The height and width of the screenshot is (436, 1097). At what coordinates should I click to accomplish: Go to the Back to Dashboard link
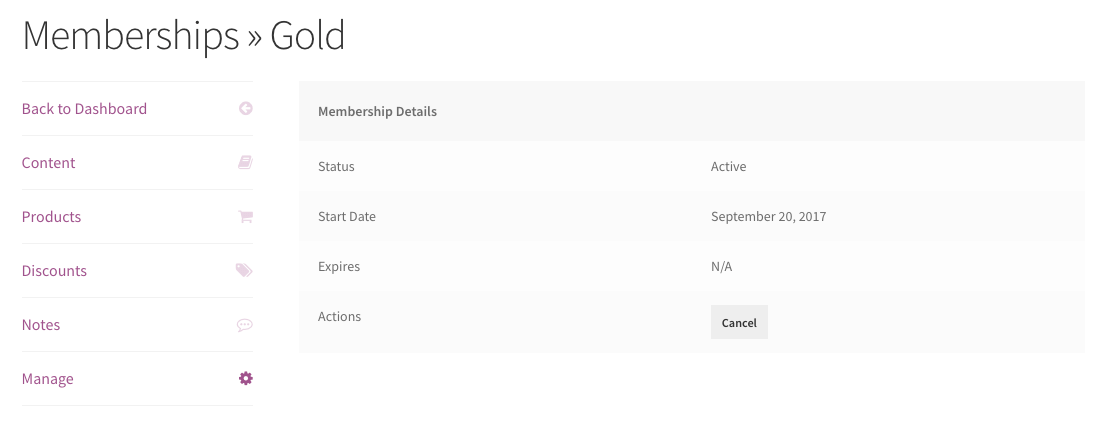84,108
